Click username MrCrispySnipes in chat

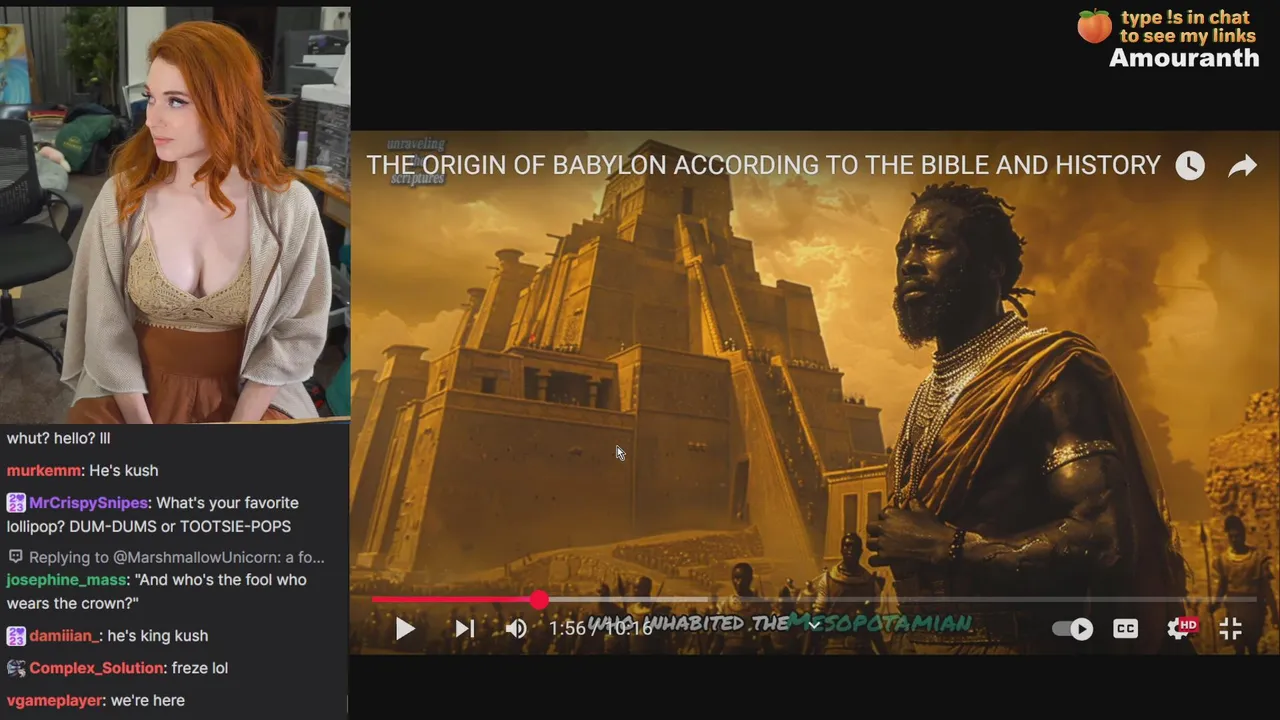click(x=89, y=503)
